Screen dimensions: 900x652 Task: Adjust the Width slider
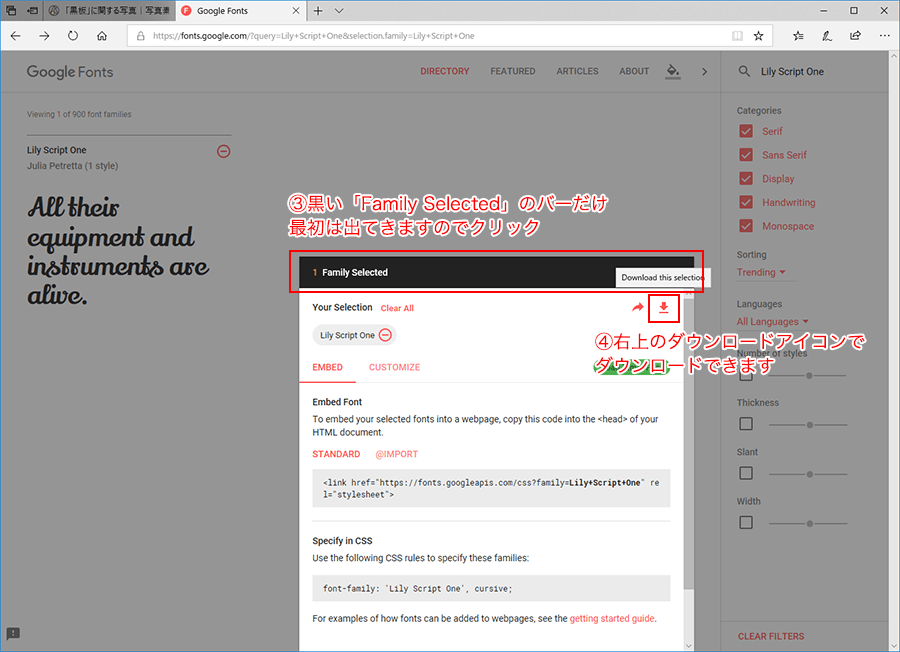pos(808,524)
